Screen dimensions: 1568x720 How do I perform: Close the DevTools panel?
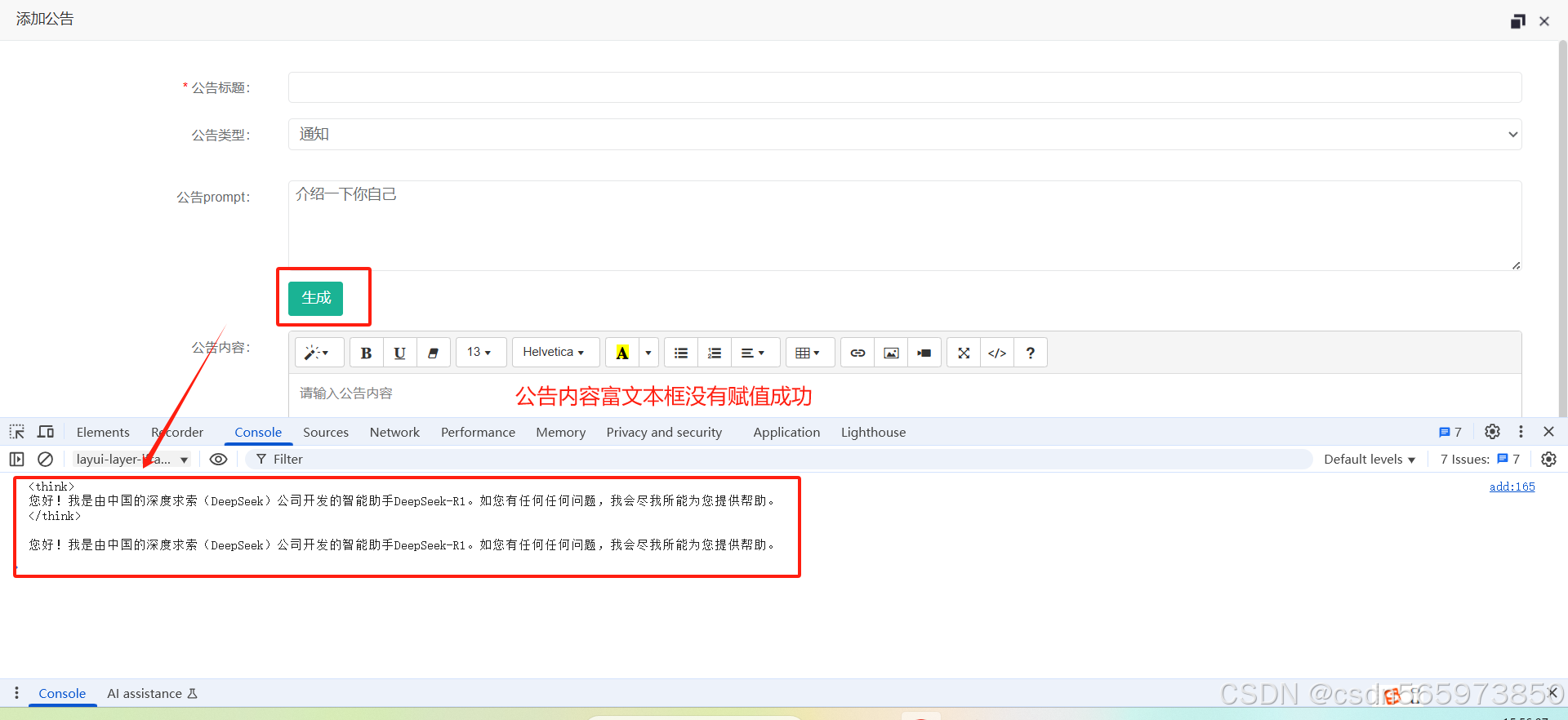coord(1548,432)
